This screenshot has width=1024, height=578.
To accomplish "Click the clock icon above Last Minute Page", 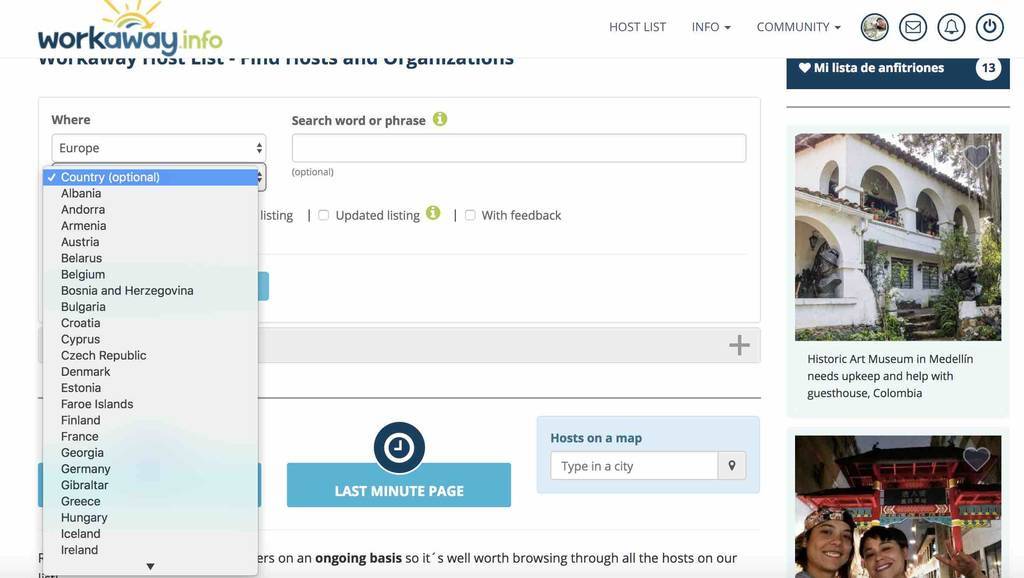I will [x=399, y=447].
